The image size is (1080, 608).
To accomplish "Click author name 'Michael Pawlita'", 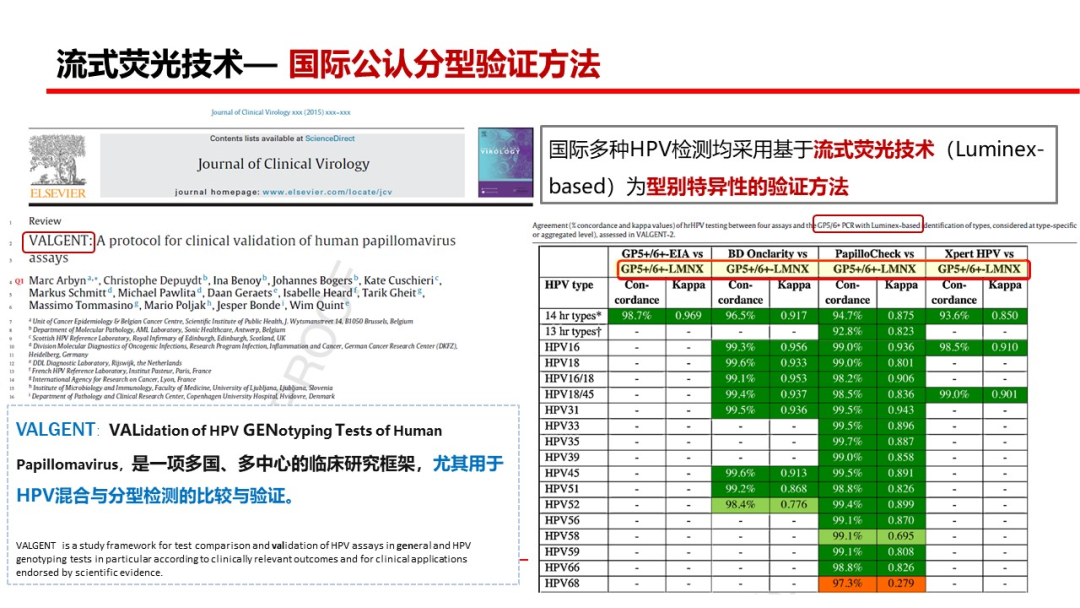I will (156, 293).
